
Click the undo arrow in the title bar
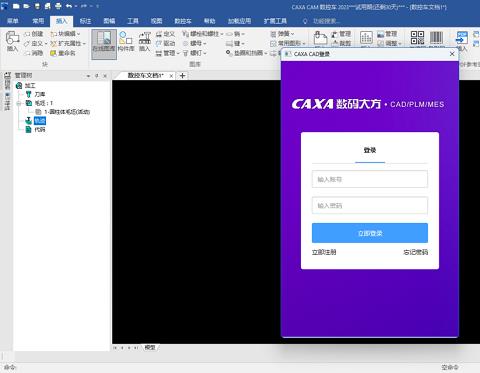click(x=69, y=6)
